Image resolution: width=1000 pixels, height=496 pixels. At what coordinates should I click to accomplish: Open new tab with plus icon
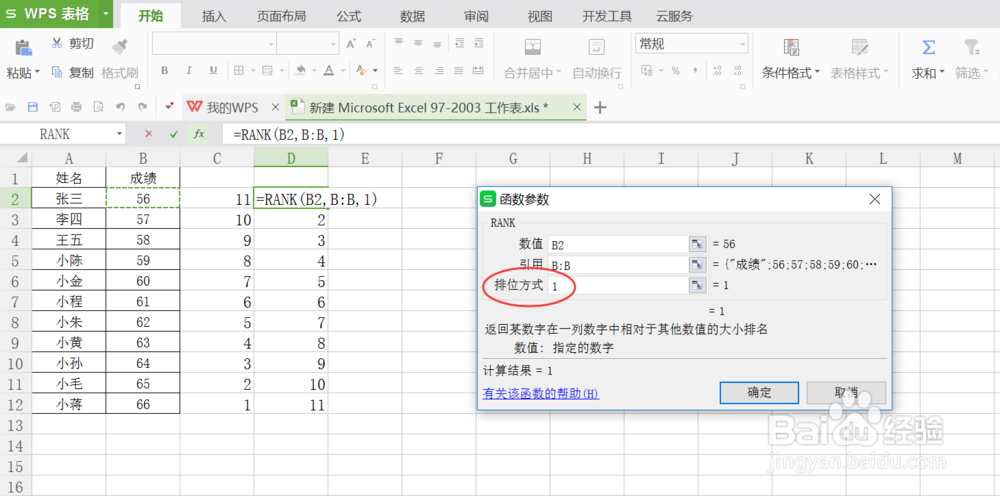[x=599, y=108]
